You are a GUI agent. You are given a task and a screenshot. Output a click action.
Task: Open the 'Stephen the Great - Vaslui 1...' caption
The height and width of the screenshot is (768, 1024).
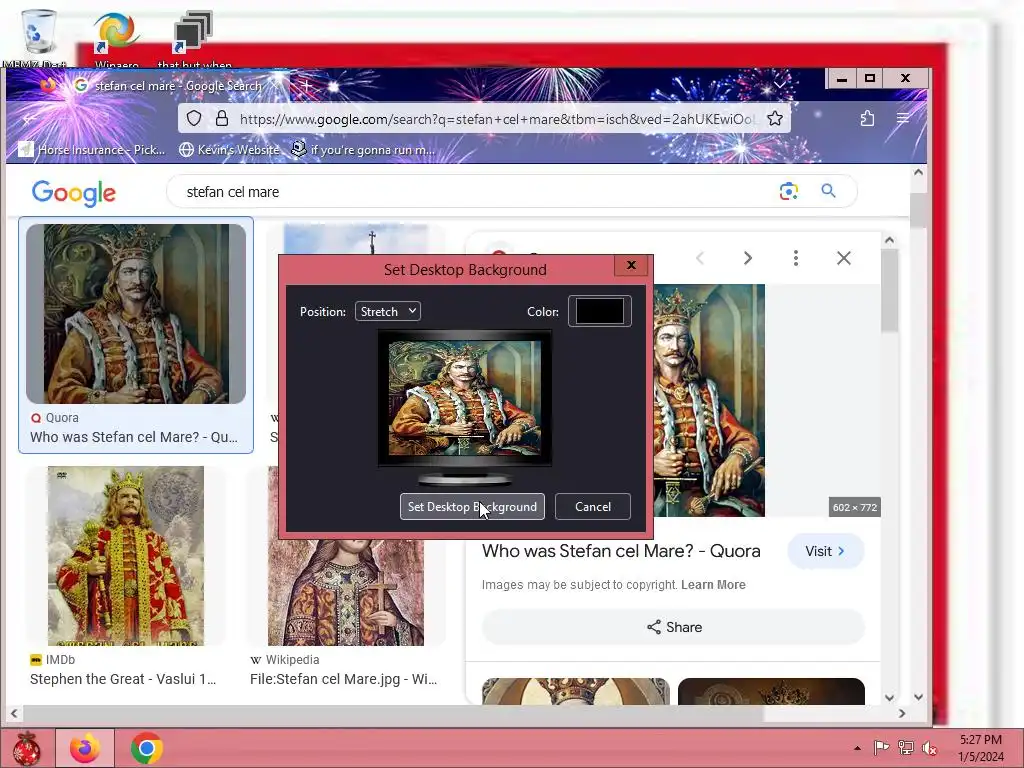pyautogui.click(x=123, y=679)
